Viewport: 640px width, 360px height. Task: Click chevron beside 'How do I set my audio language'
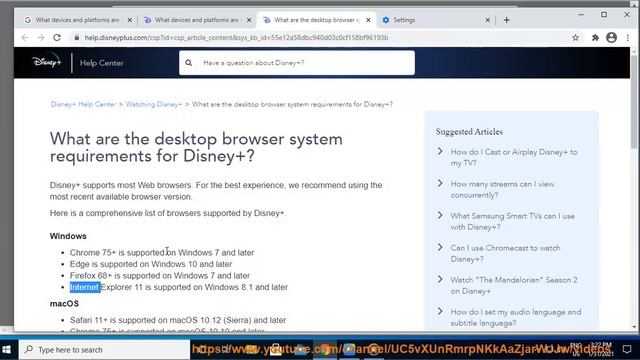440,311
